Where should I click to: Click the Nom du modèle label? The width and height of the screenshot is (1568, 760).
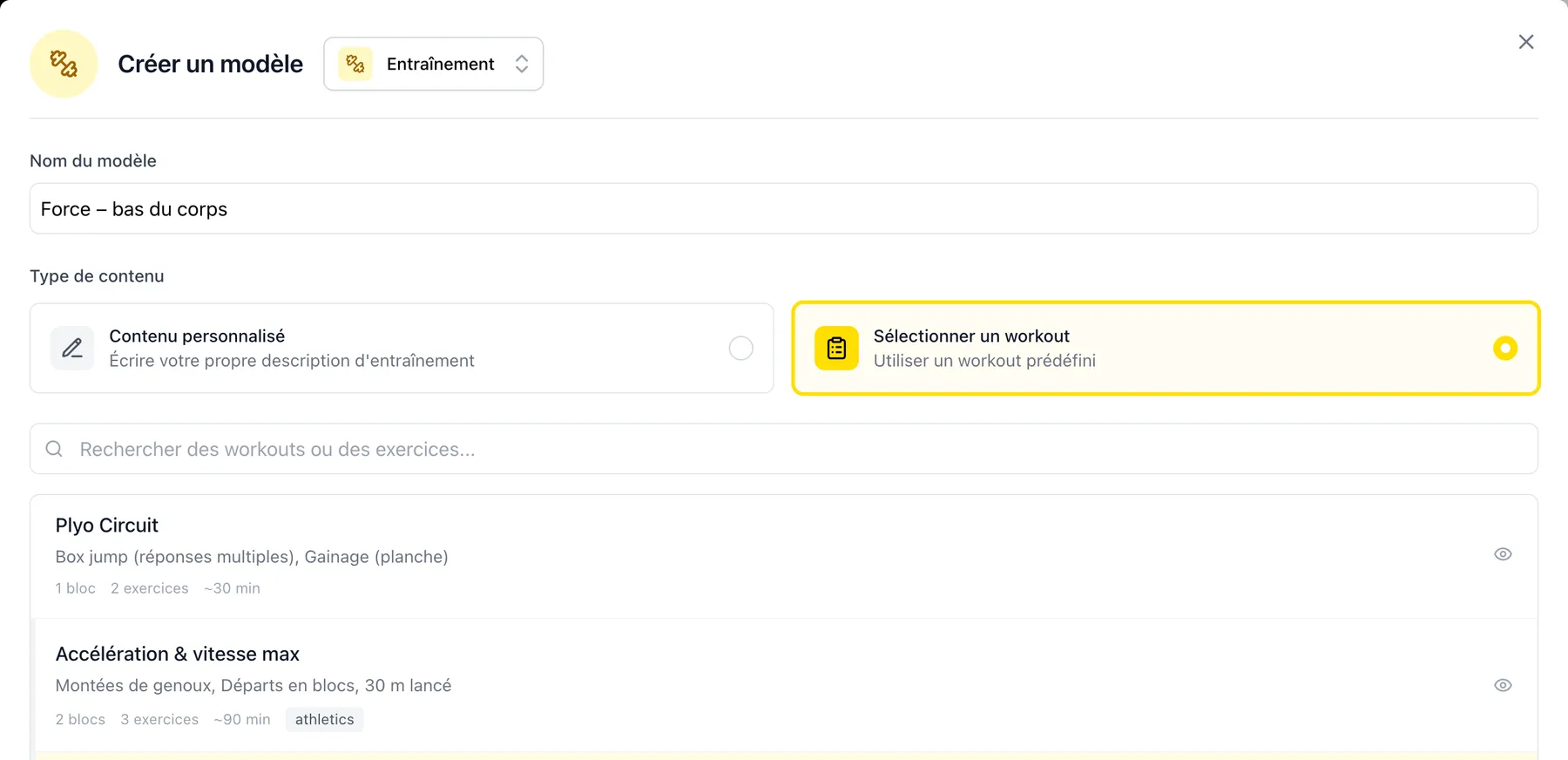tap(93, 160)
